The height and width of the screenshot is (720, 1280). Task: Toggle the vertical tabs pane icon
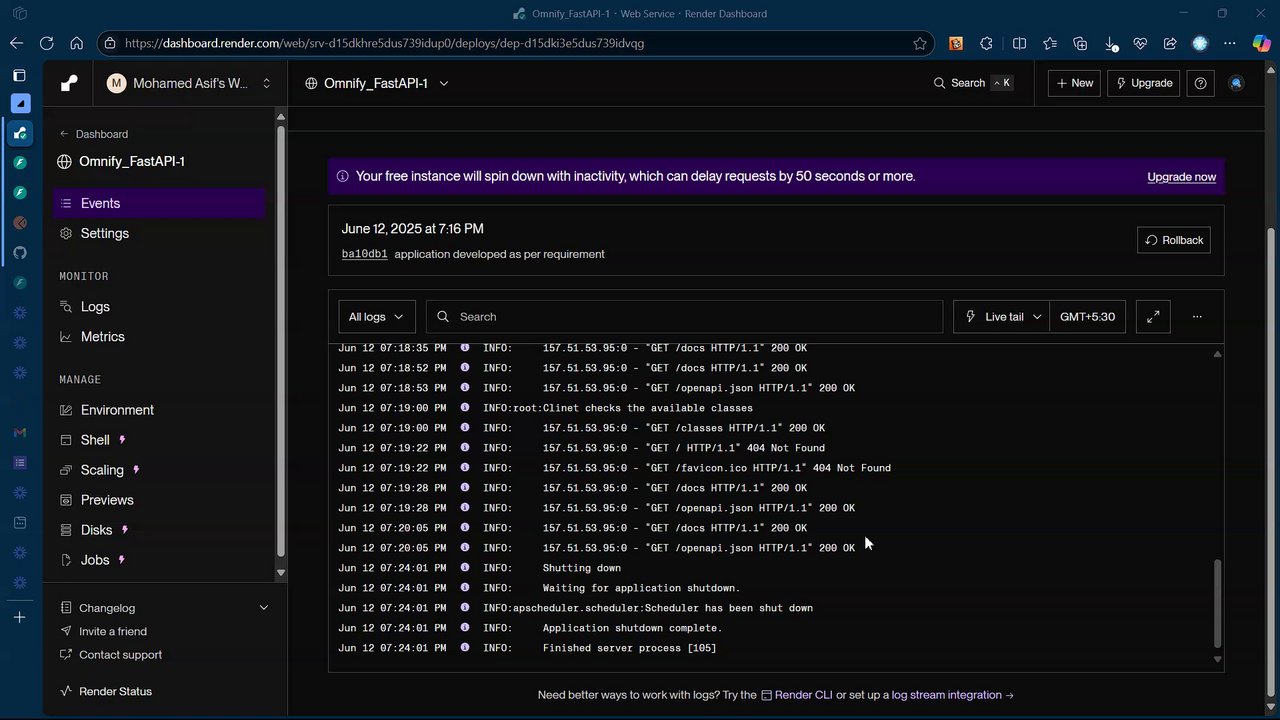(x=20, y=75)
